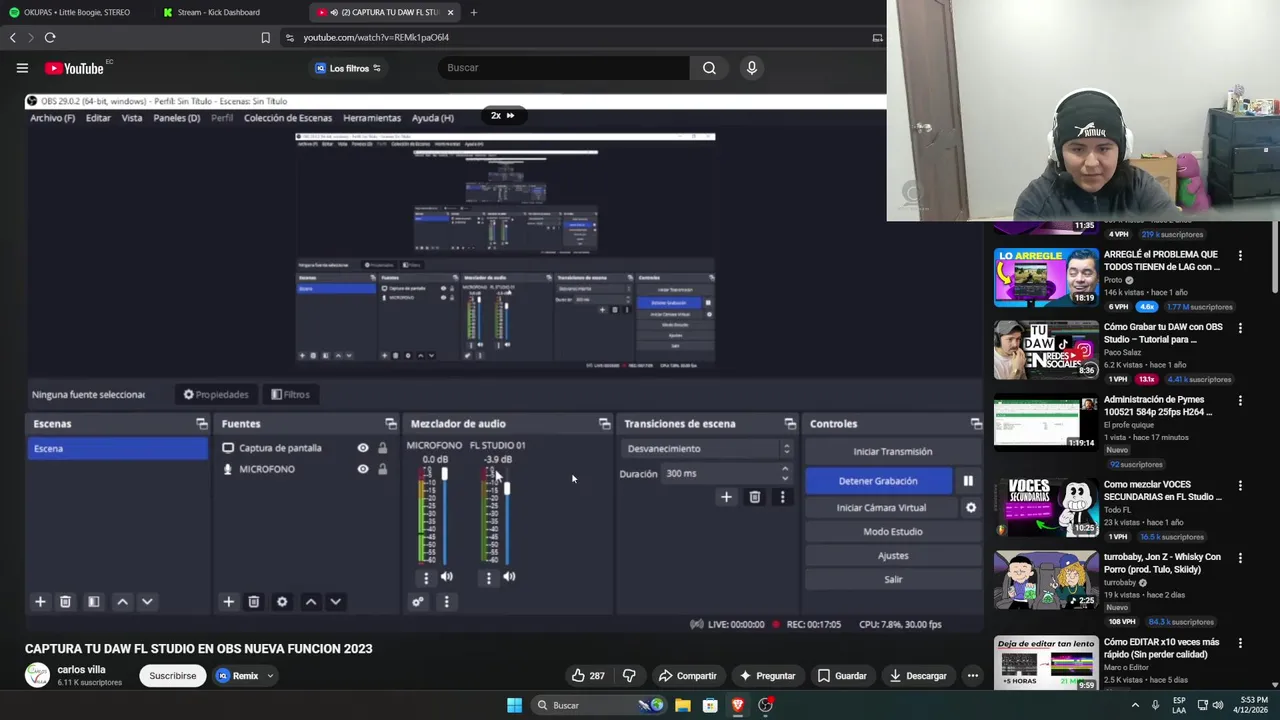Adjust the MICROFONO volume fader
The height and width of the screenshot is (720, 1280).
(x=444, y=475)
